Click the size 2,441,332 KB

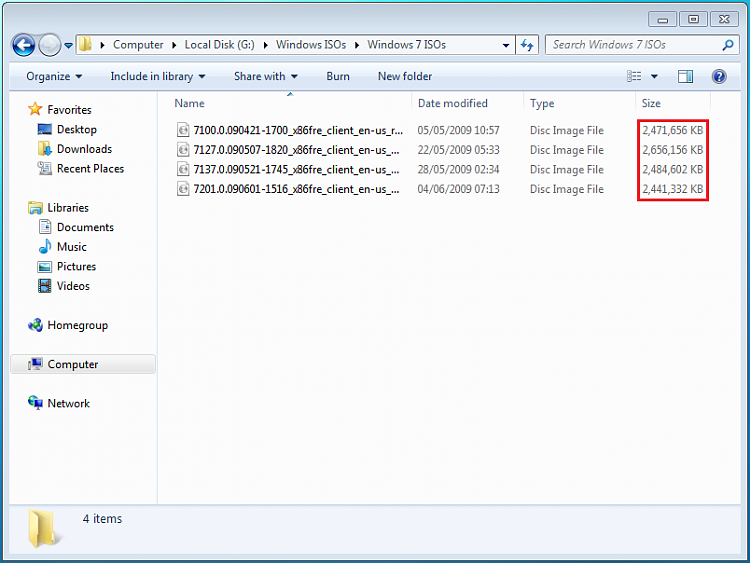click(673, 189)
